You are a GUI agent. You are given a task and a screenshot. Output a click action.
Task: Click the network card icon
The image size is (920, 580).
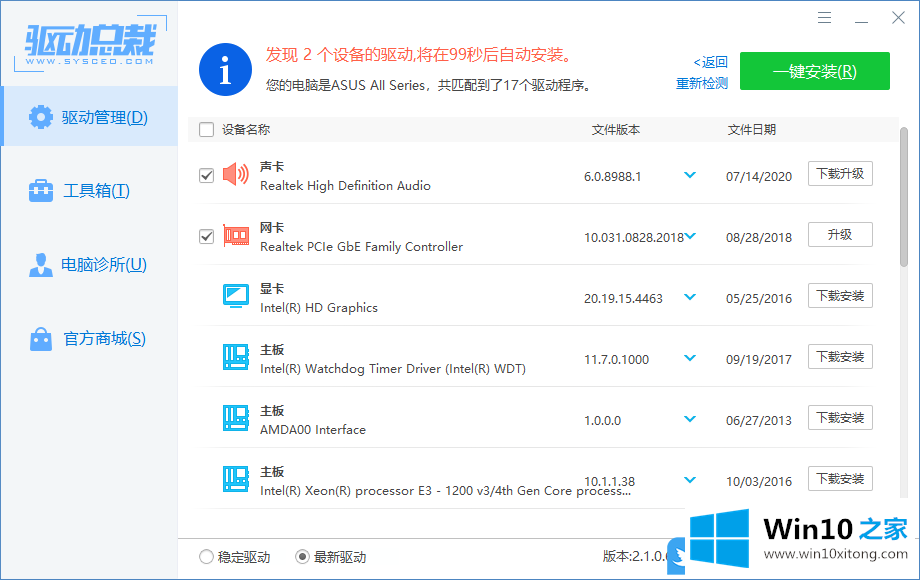[236, 235]
